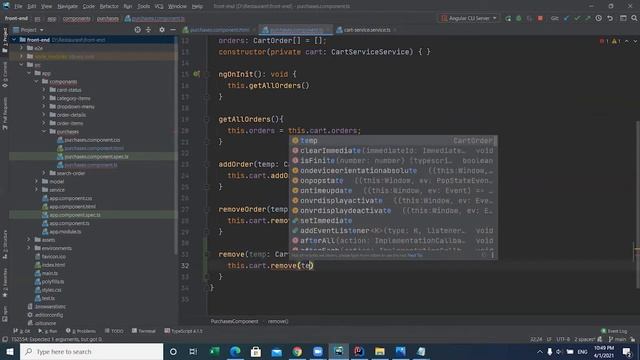Collapse the purchases folder
Screen dimensions: 640x360
44,131
